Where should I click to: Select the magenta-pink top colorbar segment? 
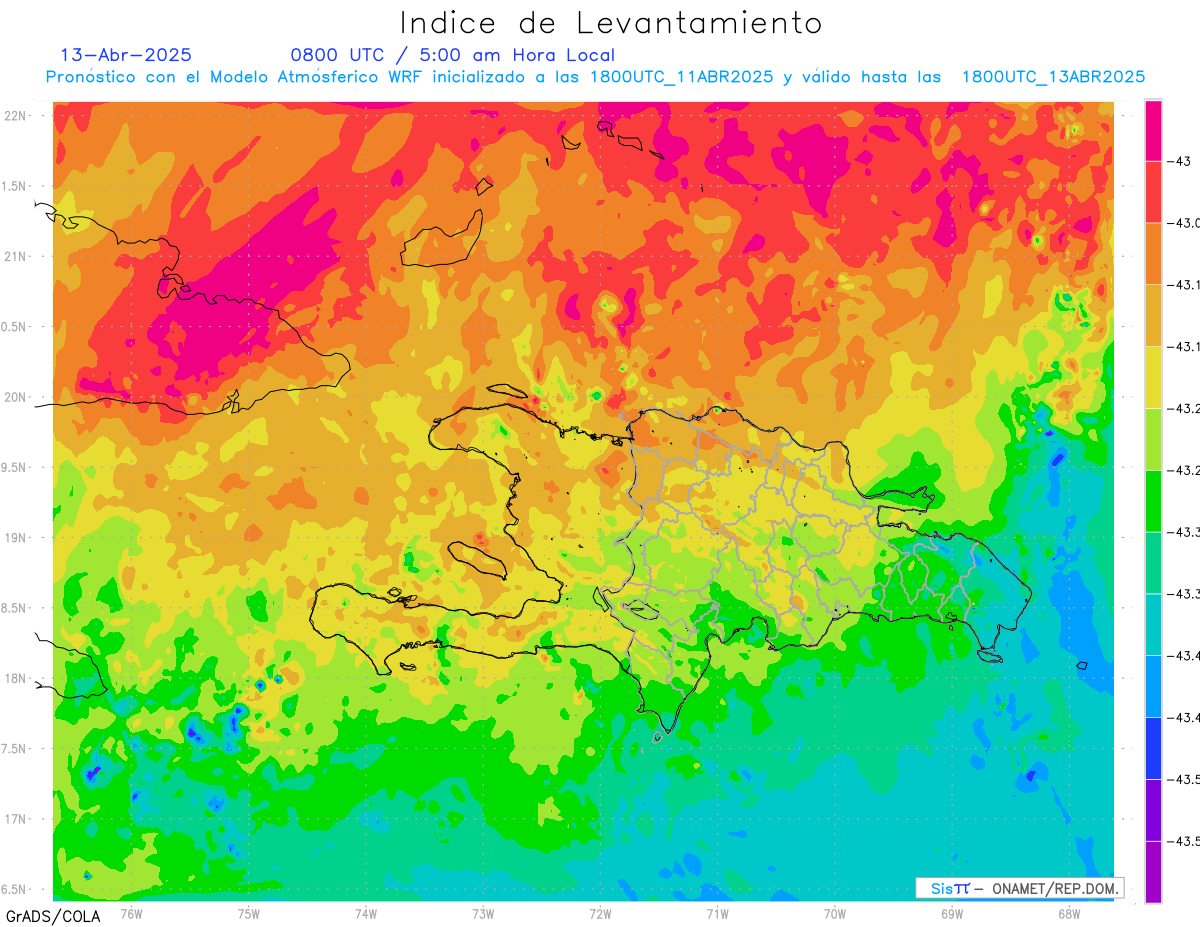pyautogui.click(x=1153, y=130)
